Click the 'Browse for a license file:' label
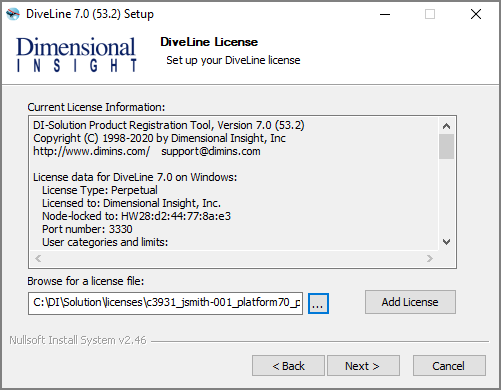Screen dimensions: 501x390 coord(86,281)
